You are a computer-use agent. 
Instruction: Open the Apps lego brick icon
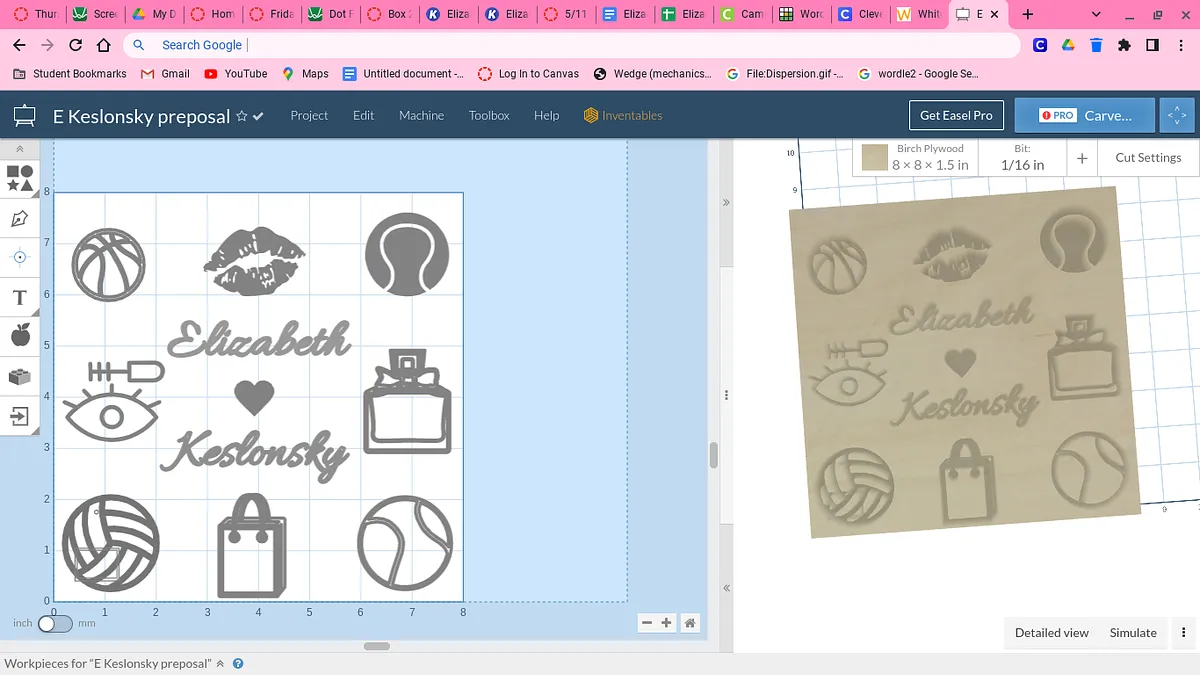(20, 376)
